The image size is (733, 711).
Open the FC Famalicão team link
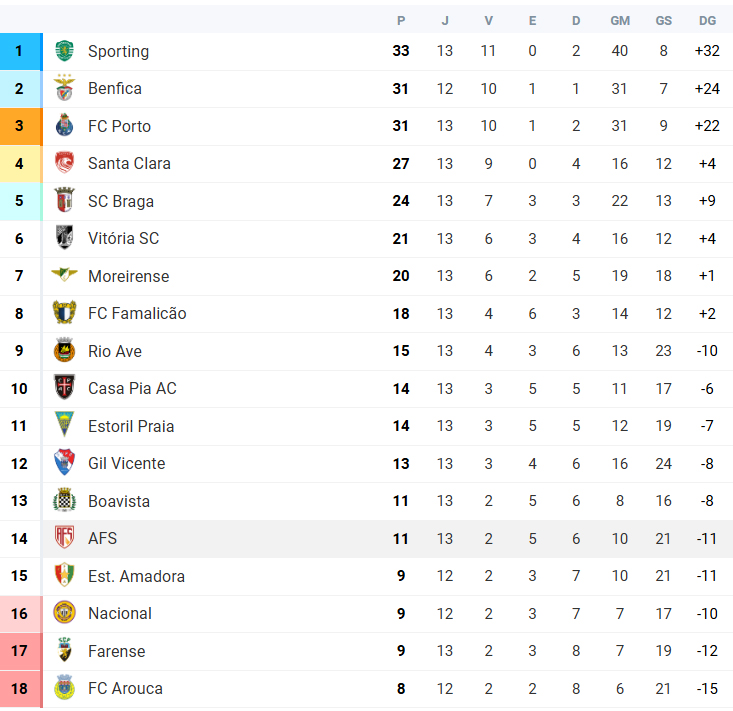click(137, 313)
